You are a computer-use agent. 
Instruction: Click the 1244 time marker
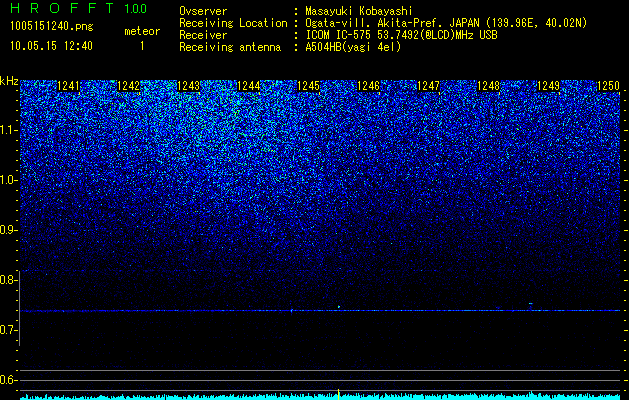click(x=248, y=86)
